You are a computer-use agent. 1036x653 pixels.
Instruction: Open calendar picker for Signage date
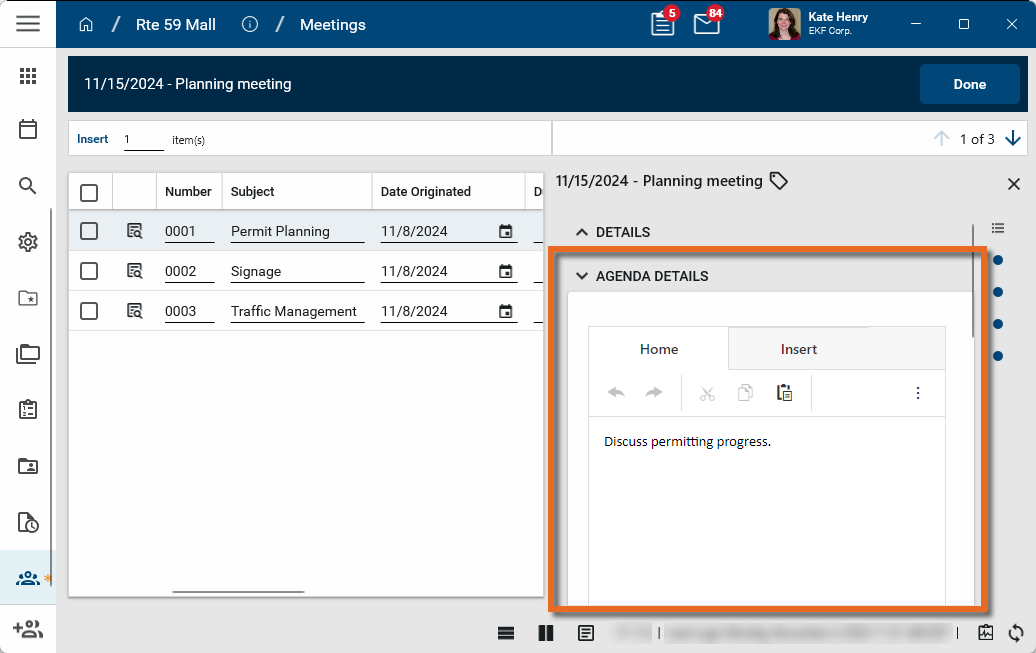tap(506, 271)
